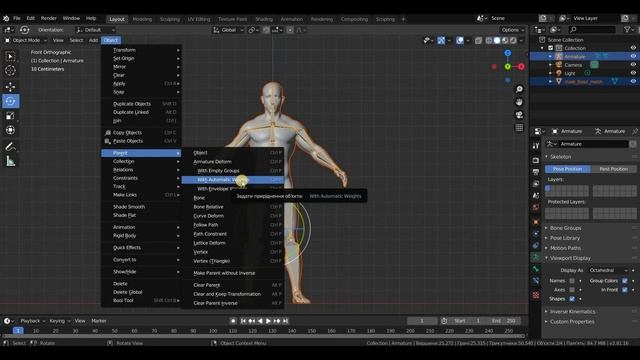Hide the Armature object in outliner
This screenshot has width=640, height=360.
(x=633, y=56)
